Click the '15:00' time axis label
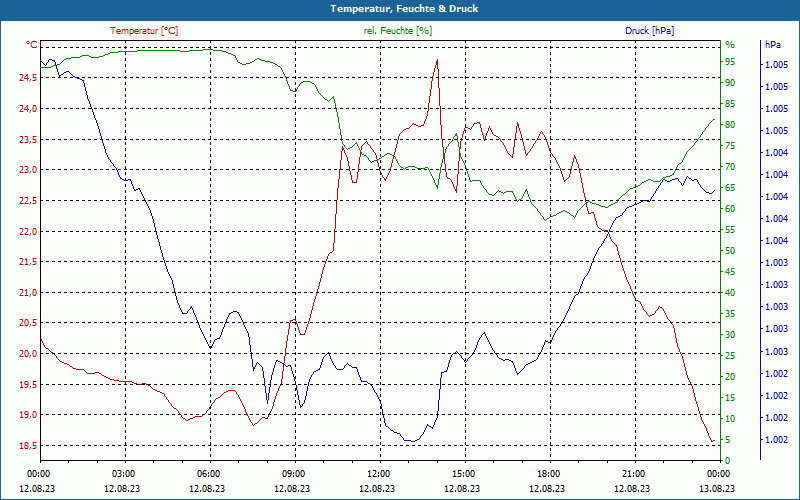Screen dimensions: 800x500 465,473
